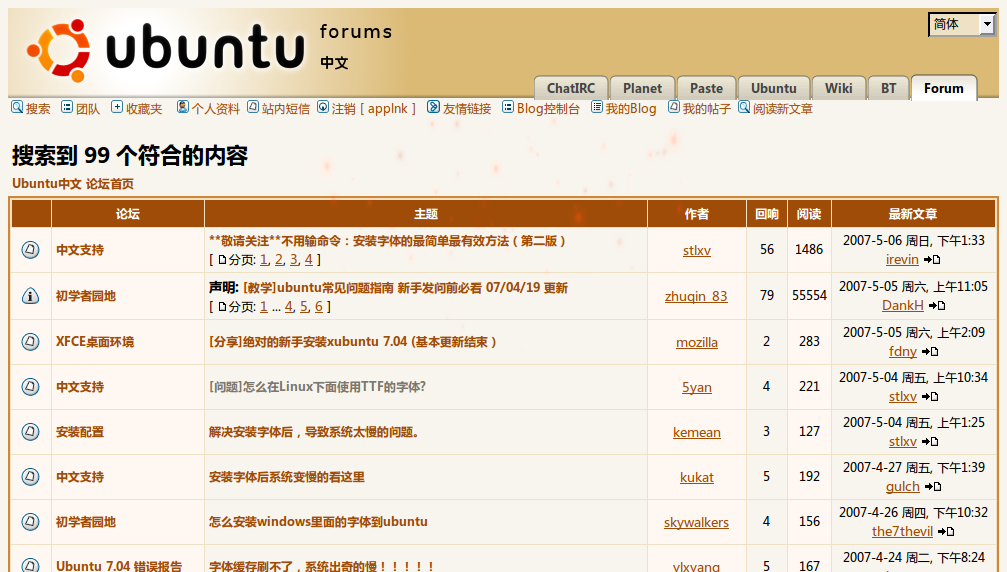This screenshot has width=1007, height=572.
Task: Open topic 怎么安装windows里面的字体到ubuntu
Action: click(318, 521)
